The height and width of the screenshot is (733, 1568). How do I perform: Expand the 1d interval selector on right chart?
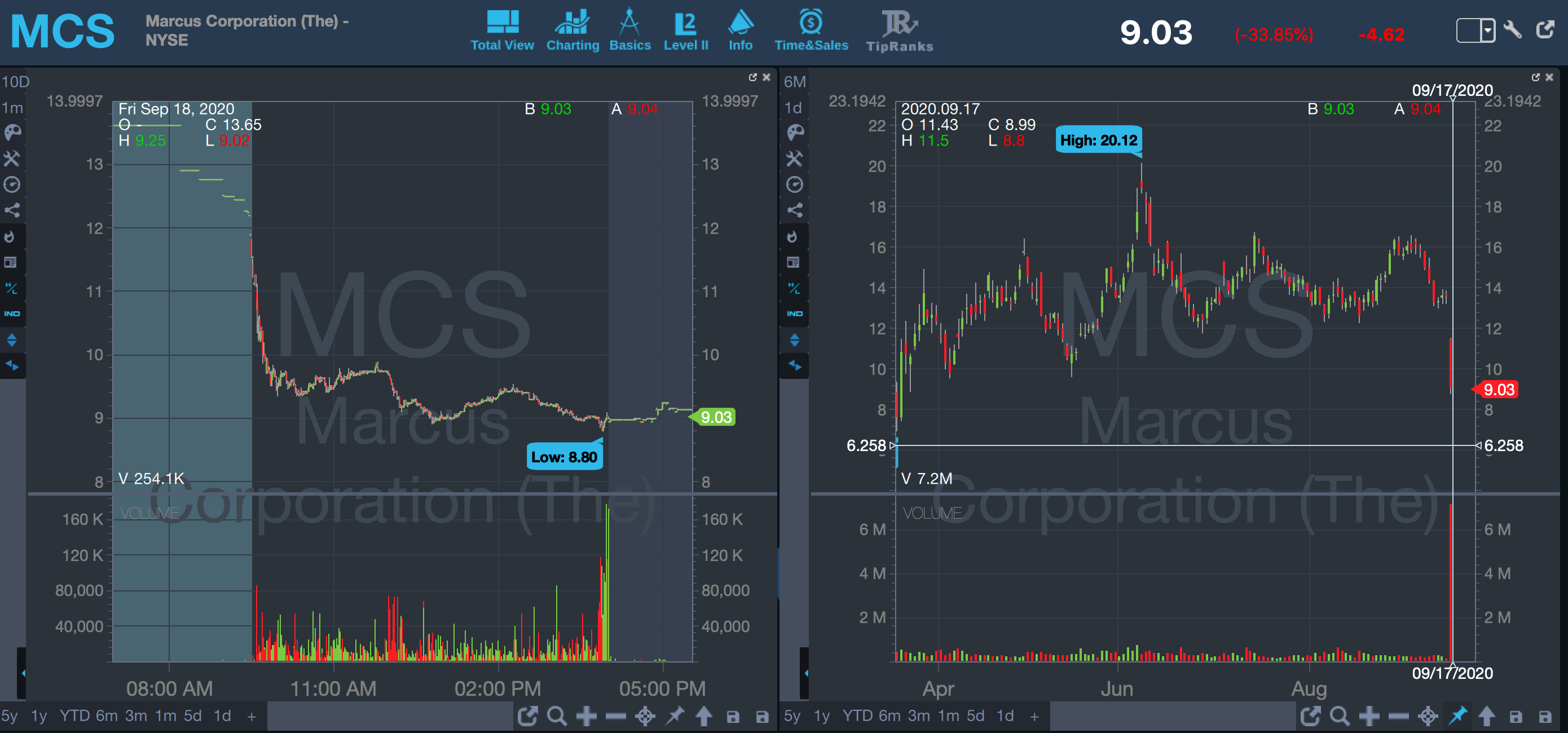(x=792, y=108)
